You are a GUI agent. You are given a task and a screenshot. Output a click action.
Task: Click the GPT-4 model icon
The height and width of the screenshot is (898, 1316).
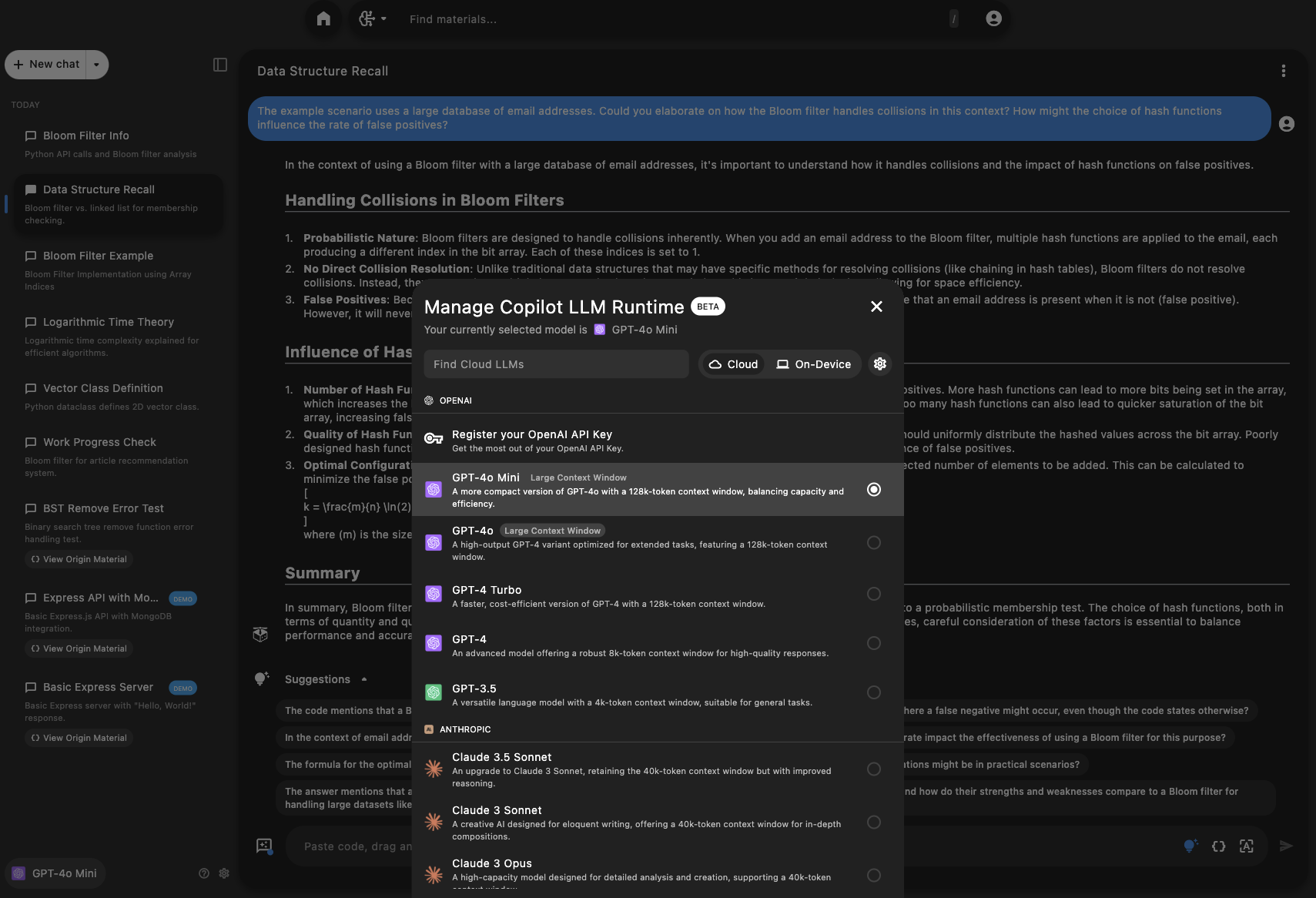point(434,643)
